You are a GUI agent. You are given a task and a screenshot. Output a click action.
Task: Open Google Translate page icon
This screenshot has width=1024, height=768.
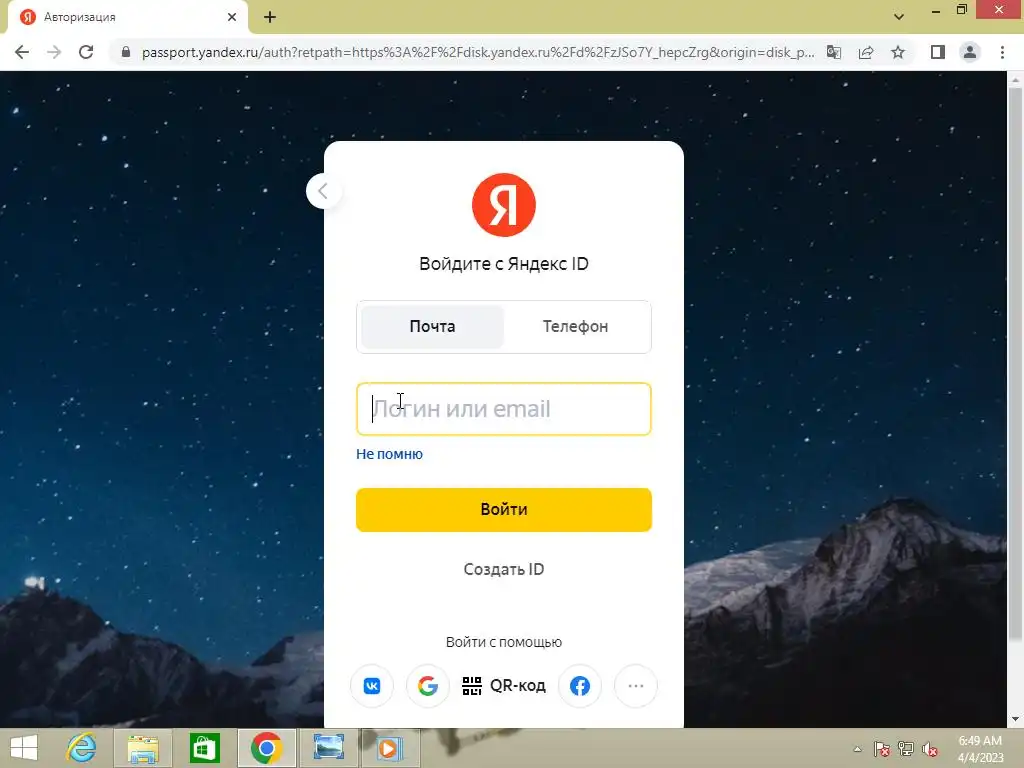pyautogui.click(x=834, y=52)
